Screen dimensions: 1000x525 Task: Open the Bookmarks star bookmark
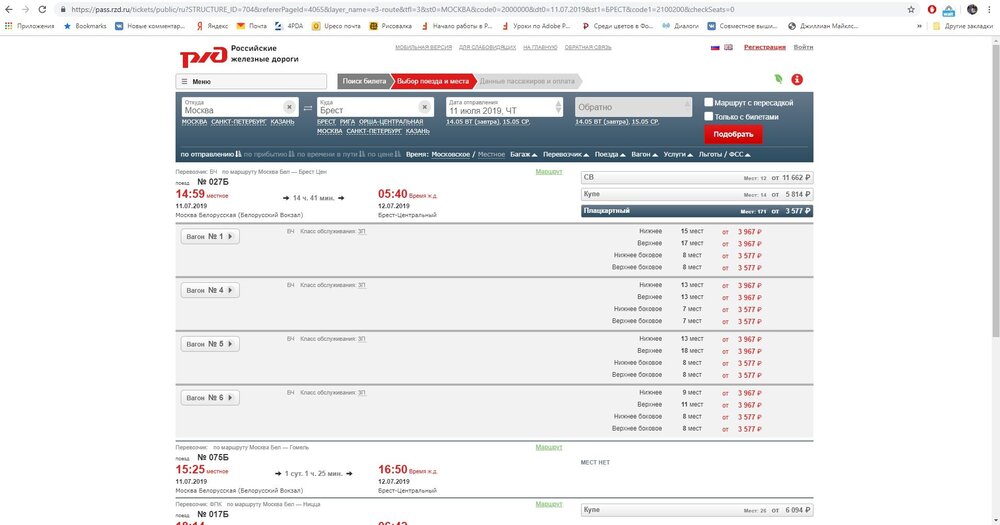click(x=85, y=26)
